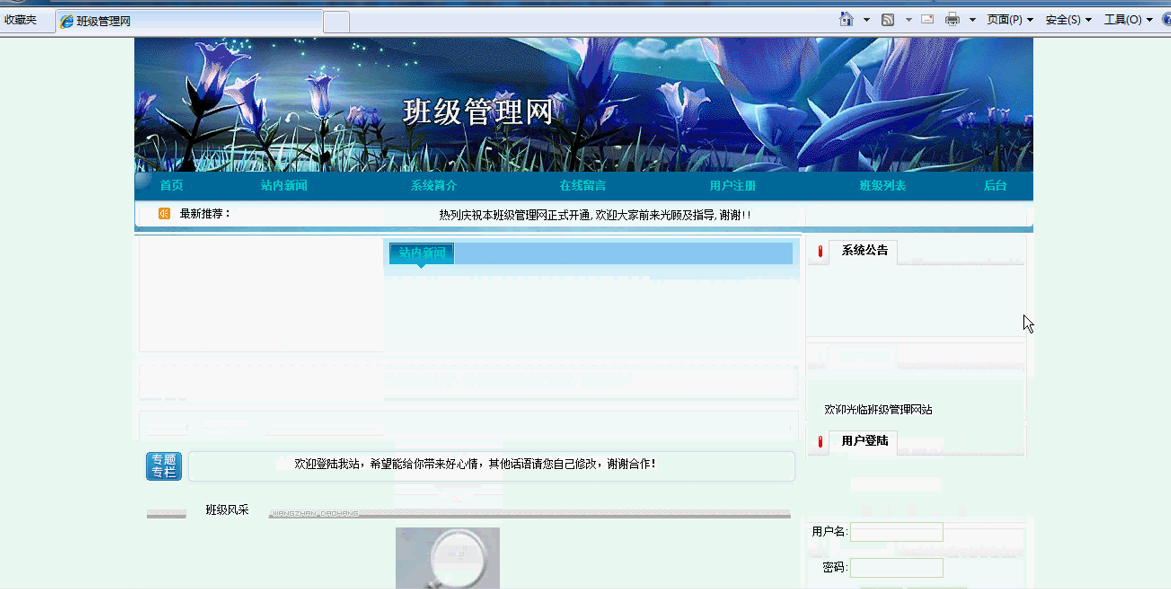Open the 安全(S) menu
Viewport: 1171px width, 589px height.
pyautogui.click(x=1069, y=20)
